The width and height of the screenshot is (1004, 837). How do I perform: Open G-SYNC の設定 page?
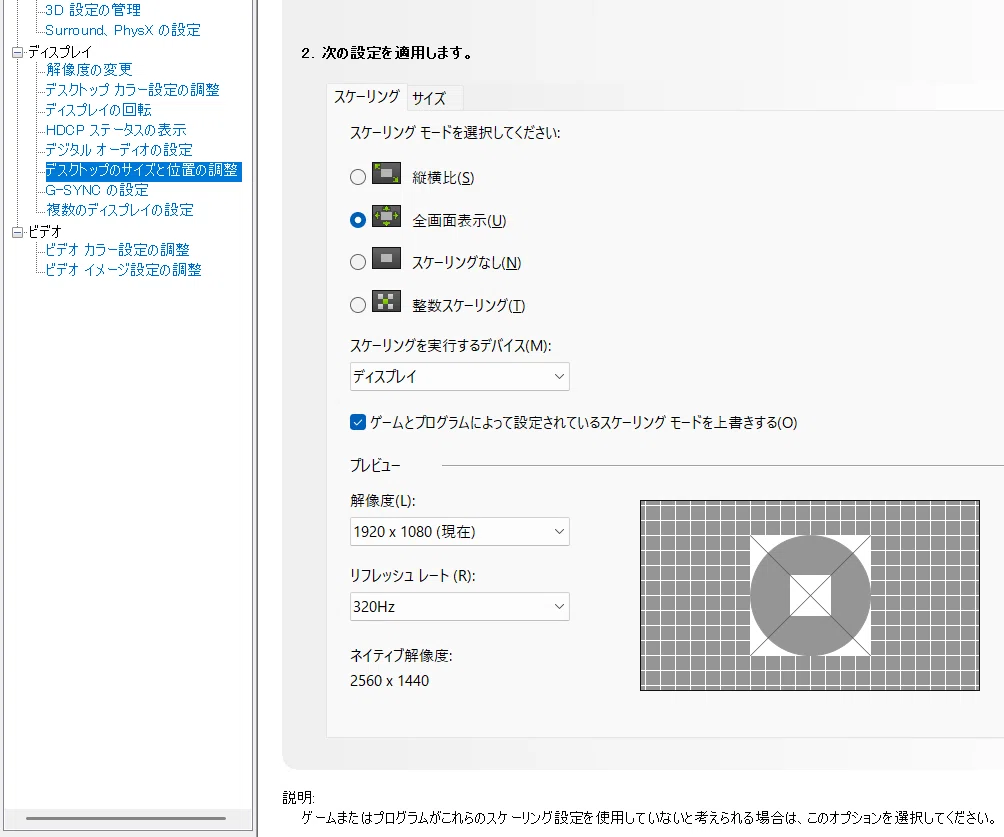pos(97,190)
